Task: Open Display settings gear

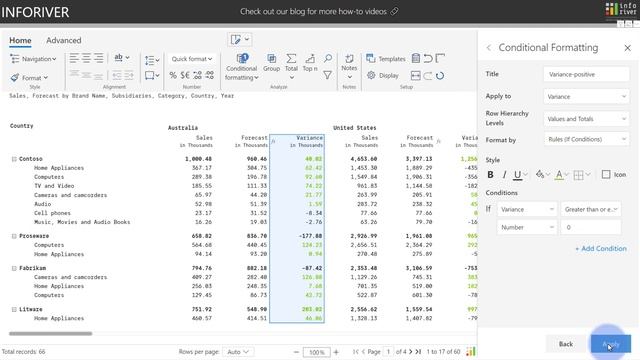Action: click(x=382, y=76)
